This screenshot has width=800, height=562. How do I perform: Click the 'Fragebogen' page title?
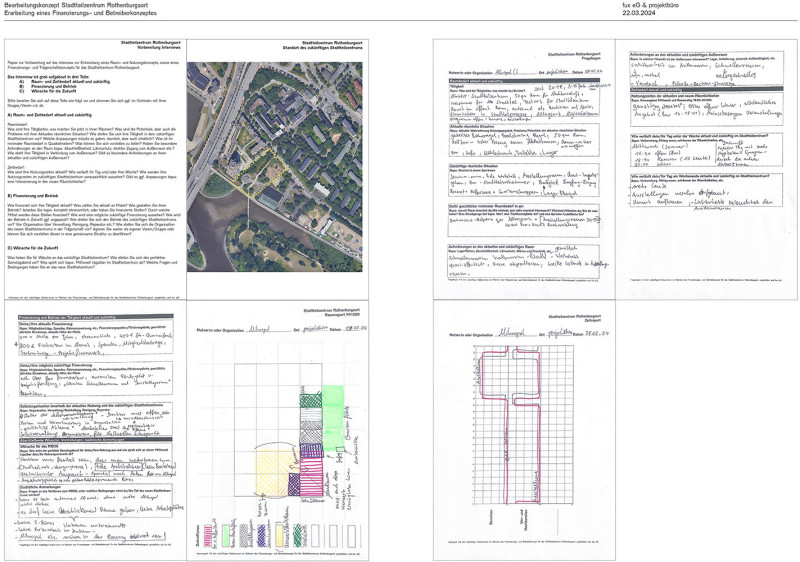pos(590,58)
